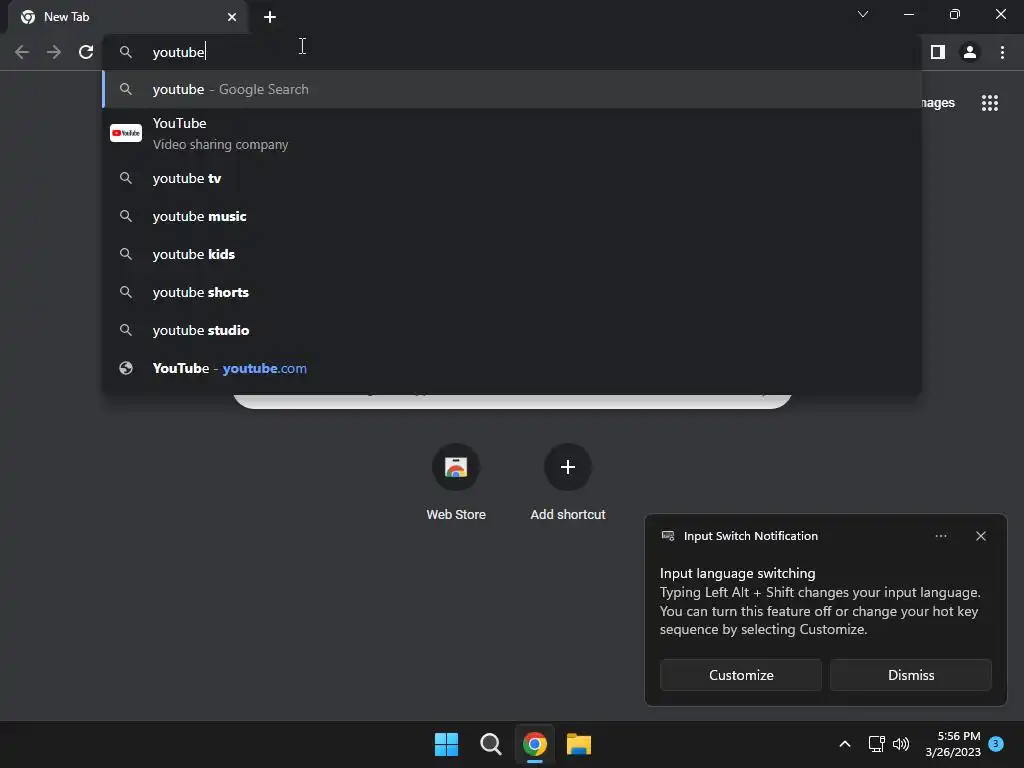Open the Chrome three-dot menu
The image size is (1024, 768).
[x=1002, y=52]
